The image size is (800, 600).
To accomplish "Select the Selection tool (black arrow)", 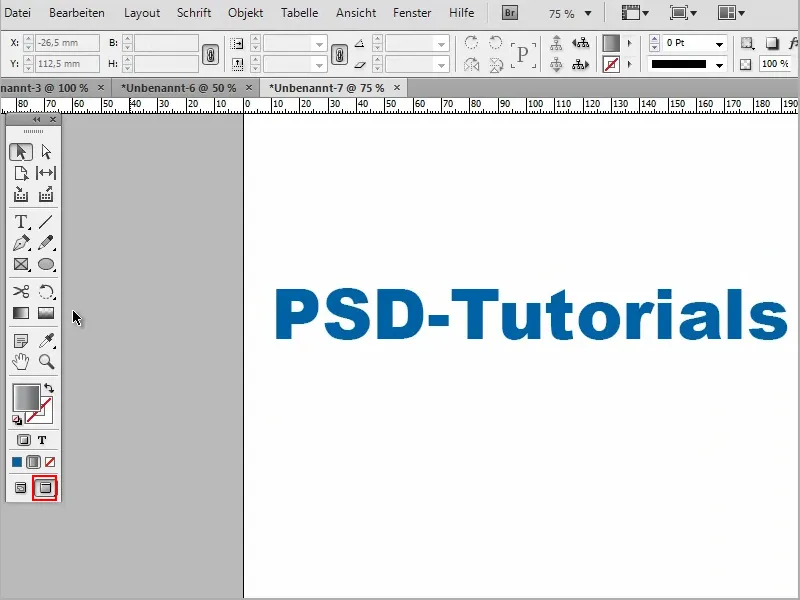I will pos(21,152).
